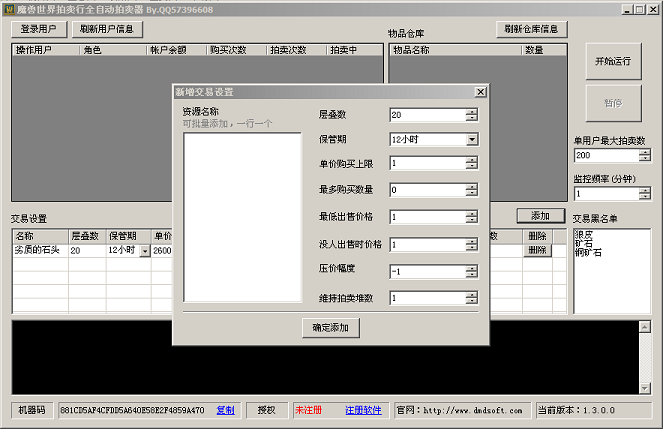663x429 pixels.
Task: Click the 拍卖次数 column header
Action: pyautogui.click(x=296, y=50)
